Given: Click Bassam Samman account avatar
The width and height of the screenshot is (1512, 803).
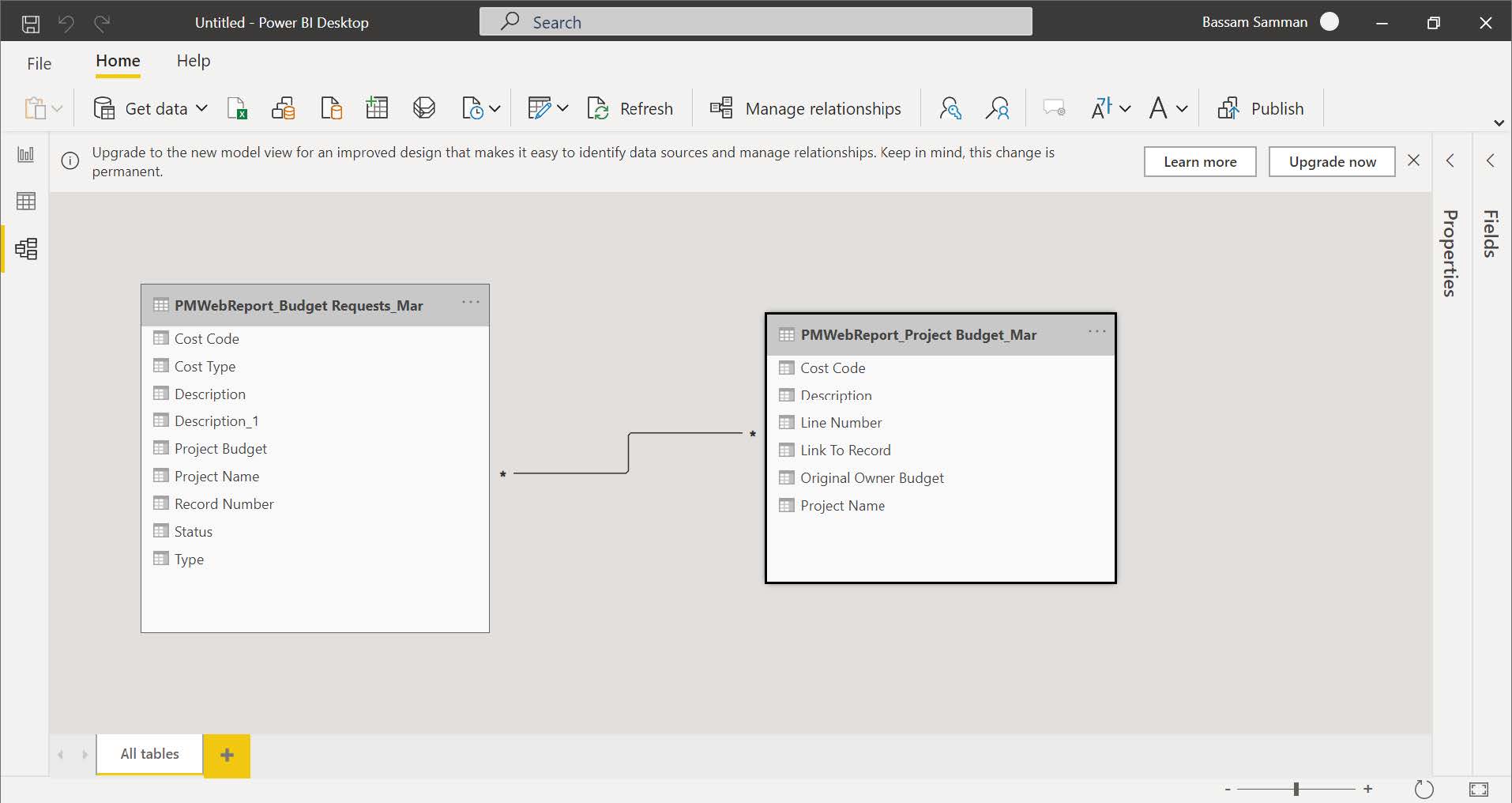Looking at the screenshot, I should (1330, 22).
